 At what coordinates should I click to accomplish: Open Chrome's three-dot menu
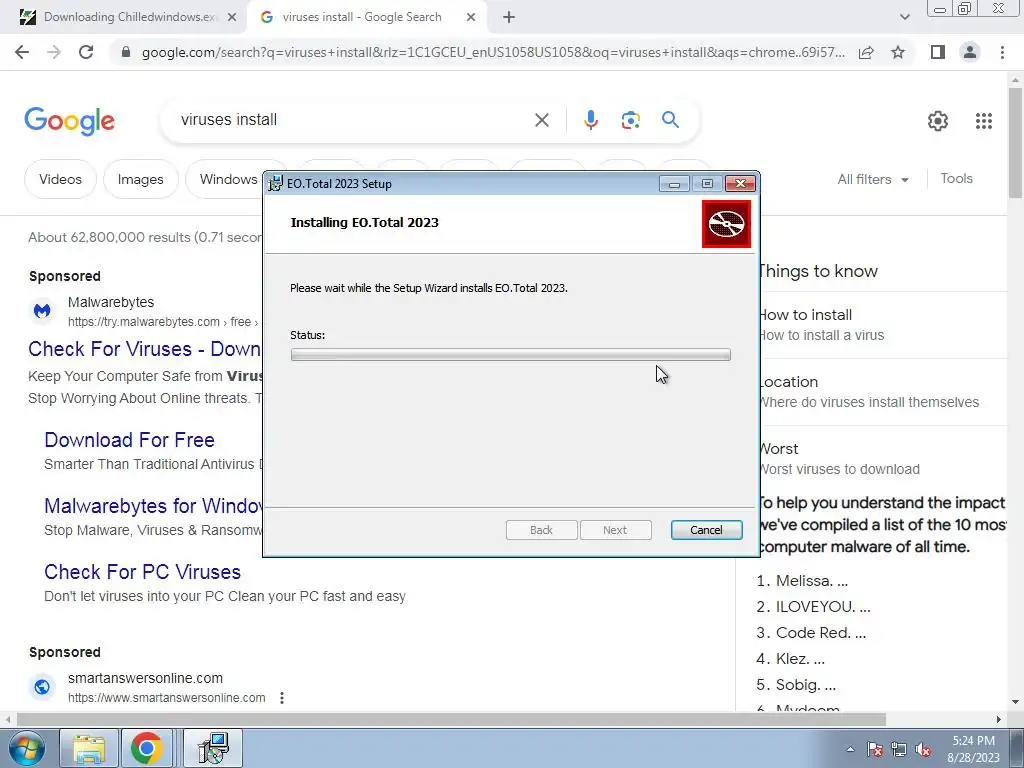click(1002, 52)
